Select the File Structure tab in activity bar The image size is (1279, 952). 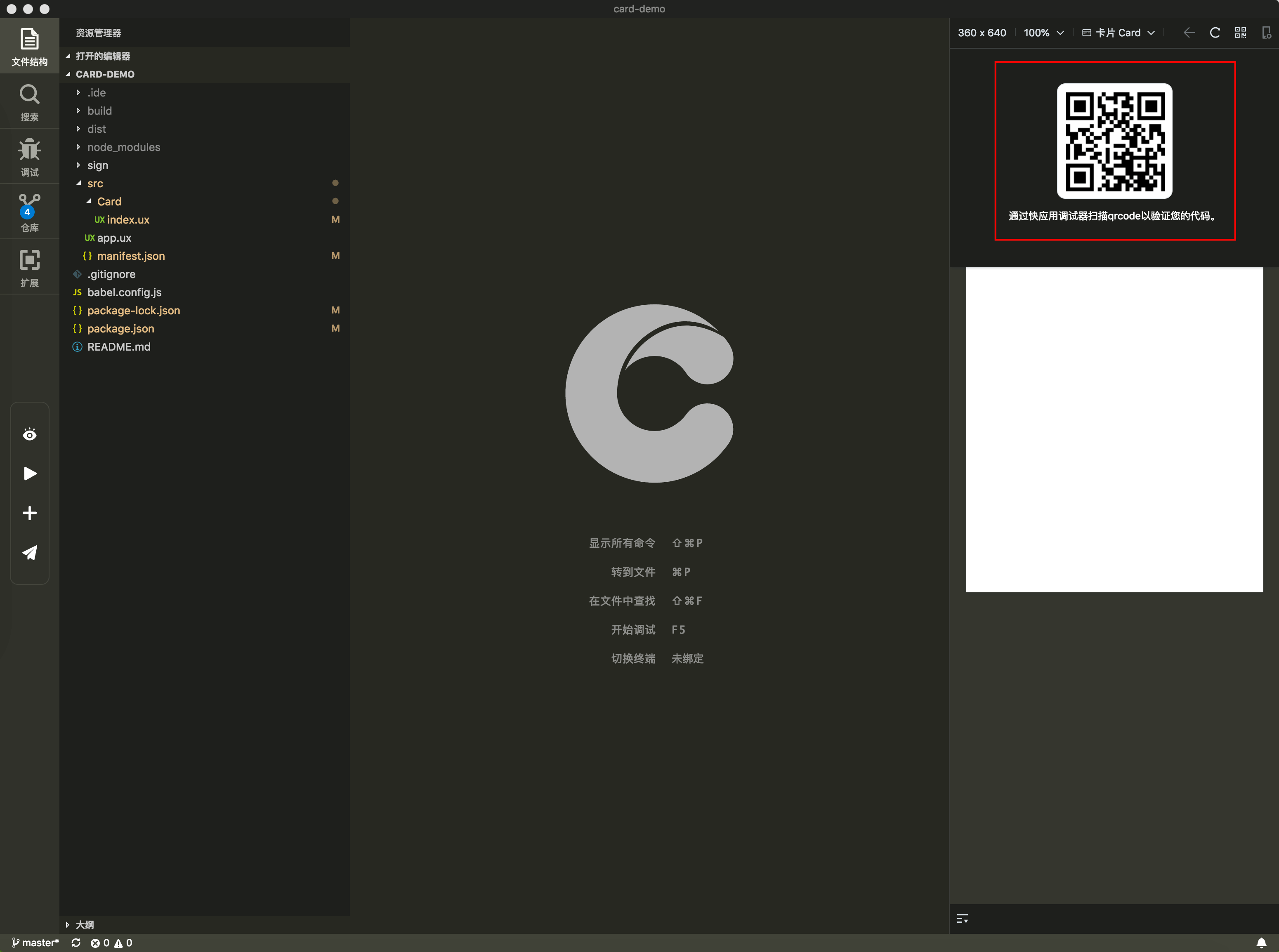pos(29,46)
